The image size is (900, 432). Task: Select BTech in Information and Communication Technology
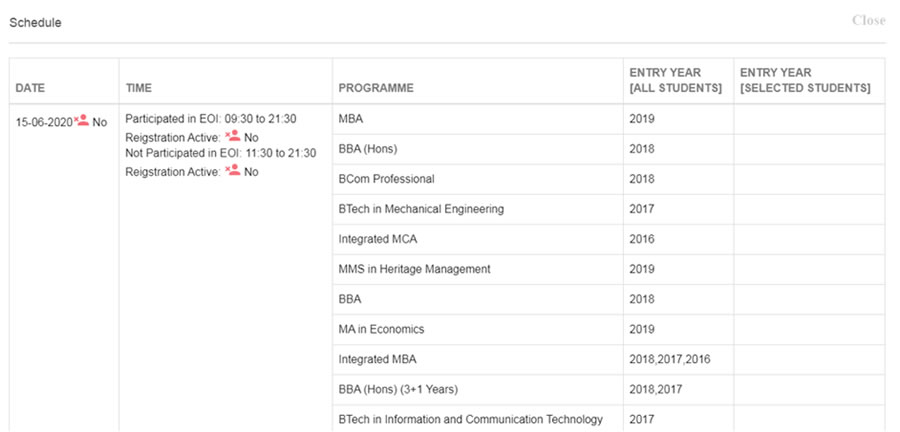click(x=471, y=419)
